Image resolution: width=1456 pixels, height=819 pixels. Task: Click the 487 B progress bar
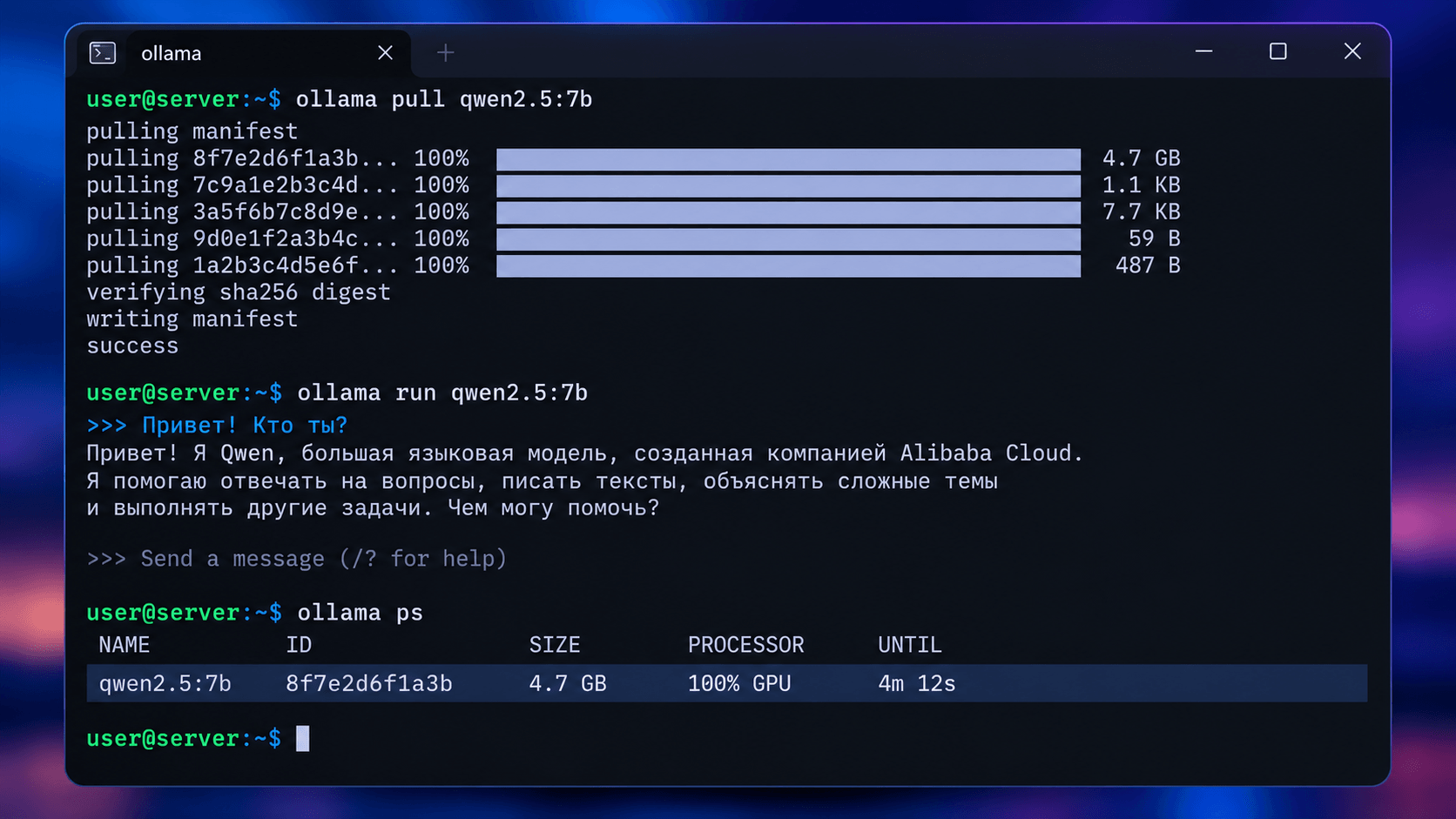(789, 265)
